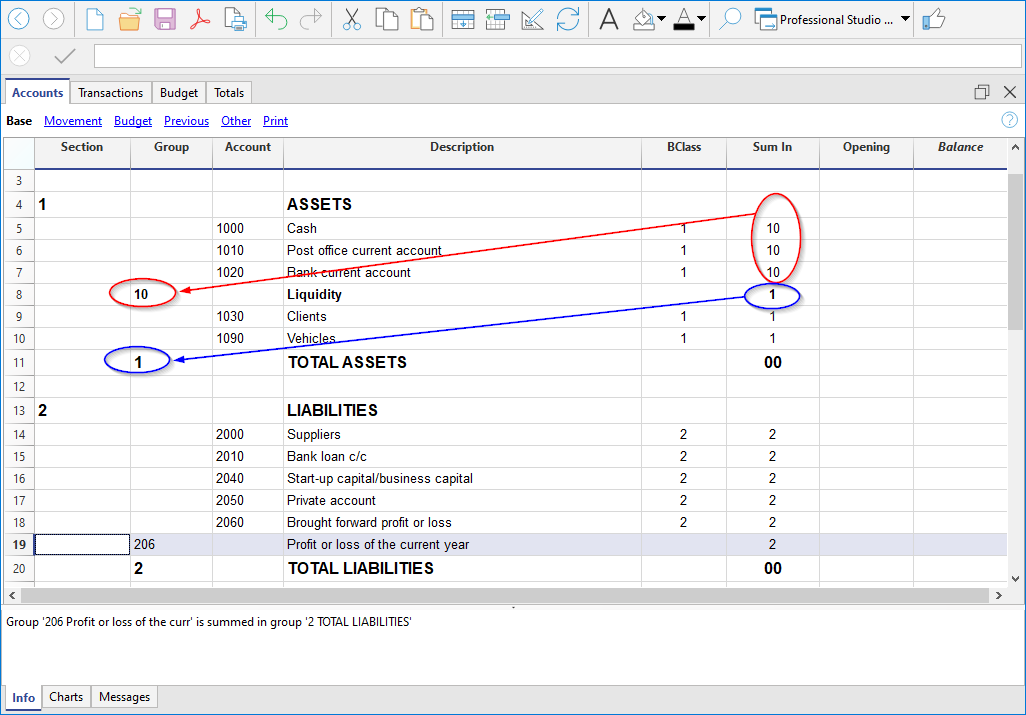The image size is (1026, 715).
Task: Click the Recalculate refresh icon
Action: pyautogui.click(x=568, y=19)
